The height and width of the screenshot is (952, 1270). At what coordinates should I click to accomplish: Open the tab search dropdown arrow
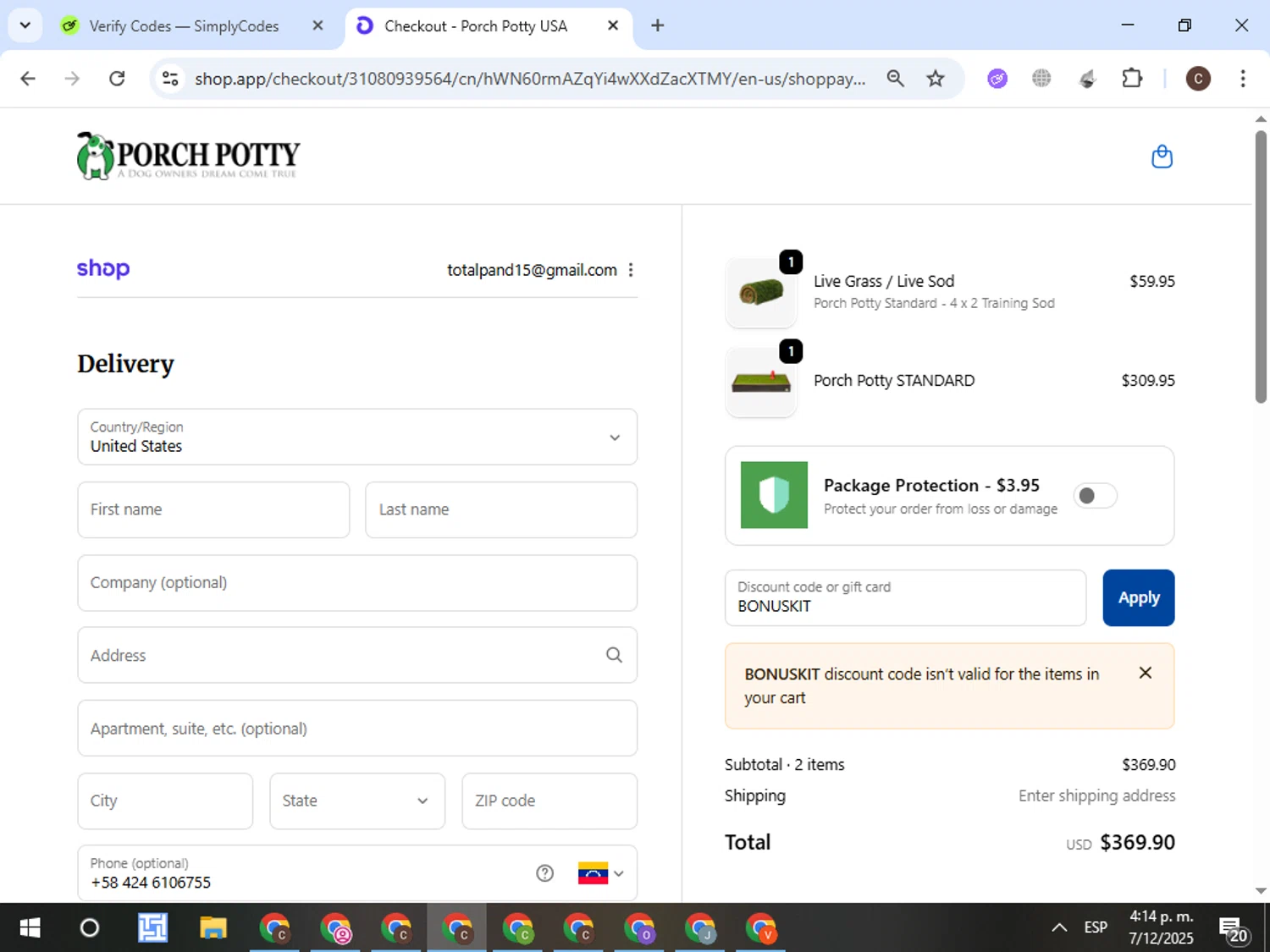[25, 25]
